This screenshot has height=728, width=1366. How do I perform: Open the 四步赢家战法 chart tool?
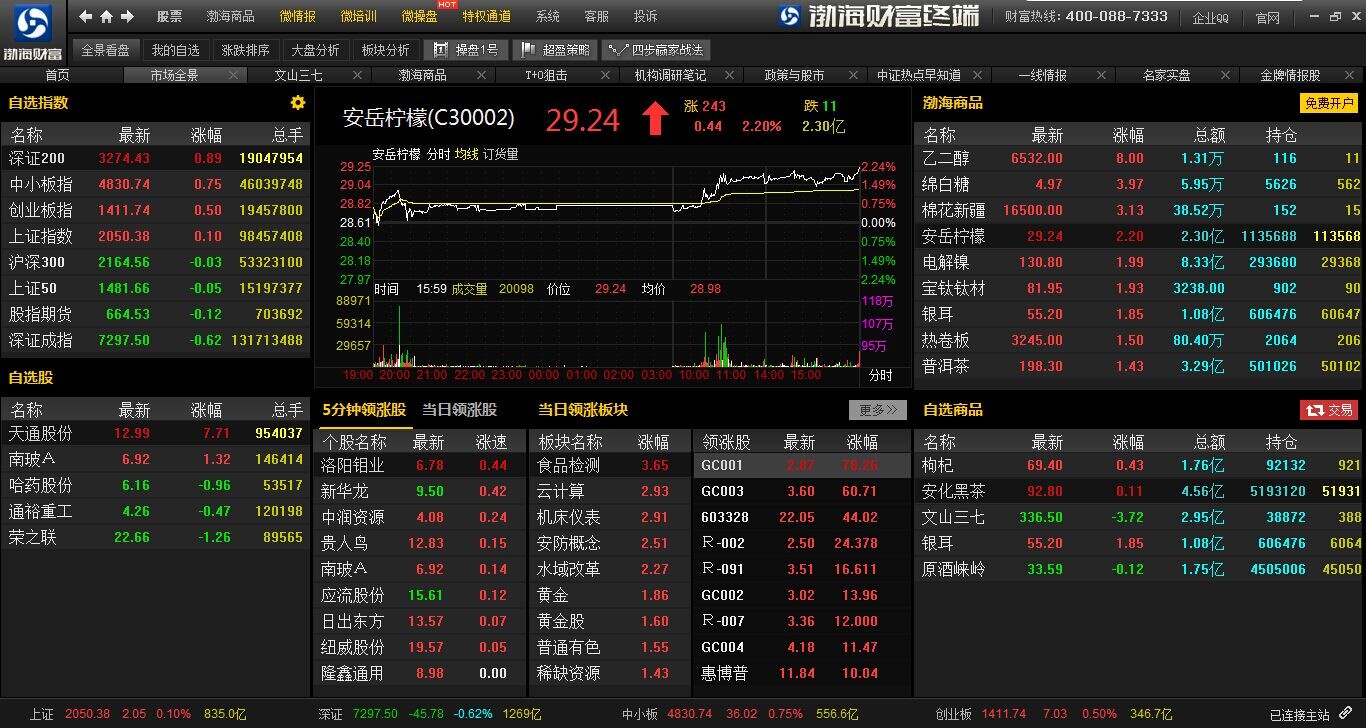656,50
